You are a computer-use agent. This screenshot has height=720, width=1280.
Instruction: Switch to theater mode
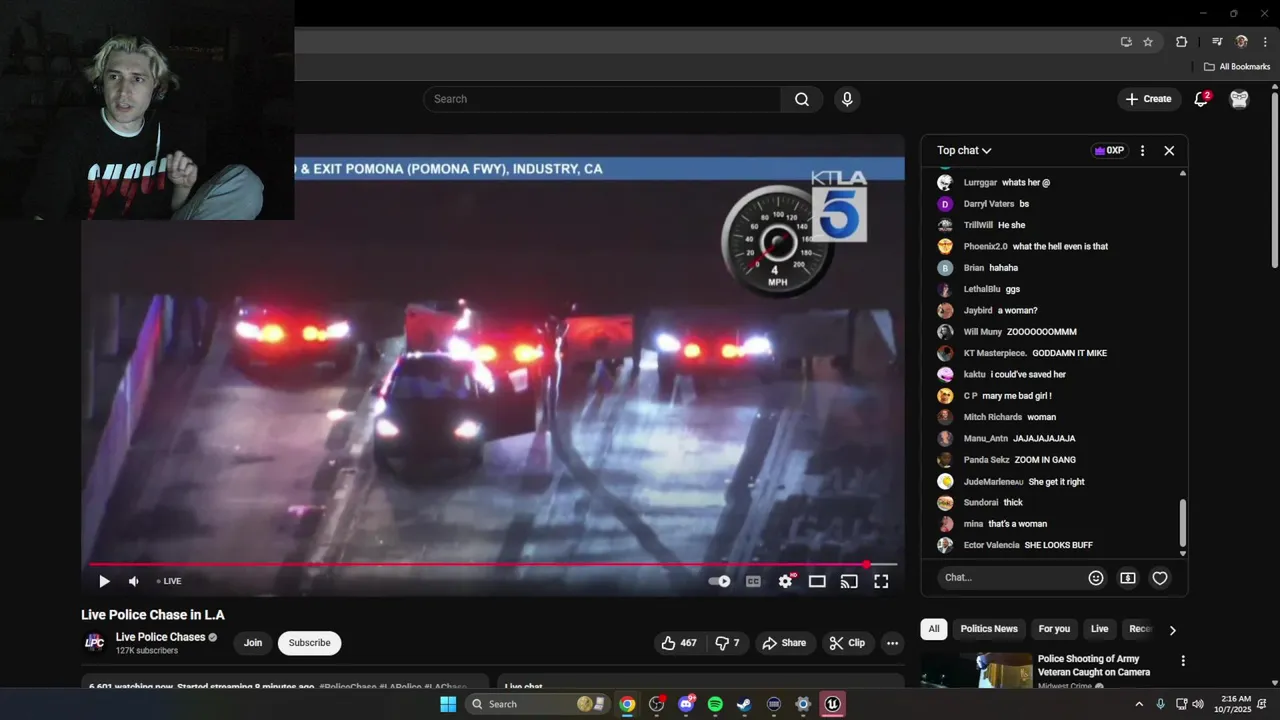pos(817,581)
